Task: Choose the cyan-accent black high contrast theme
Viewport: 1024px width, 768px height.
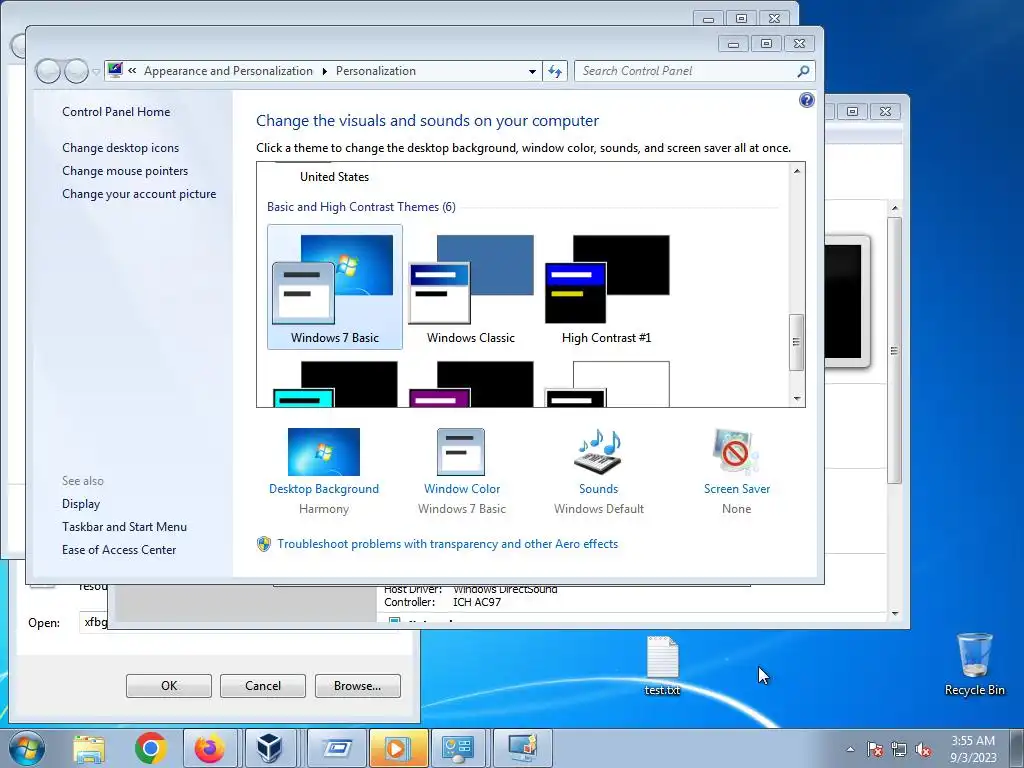Action: point(335,384)
